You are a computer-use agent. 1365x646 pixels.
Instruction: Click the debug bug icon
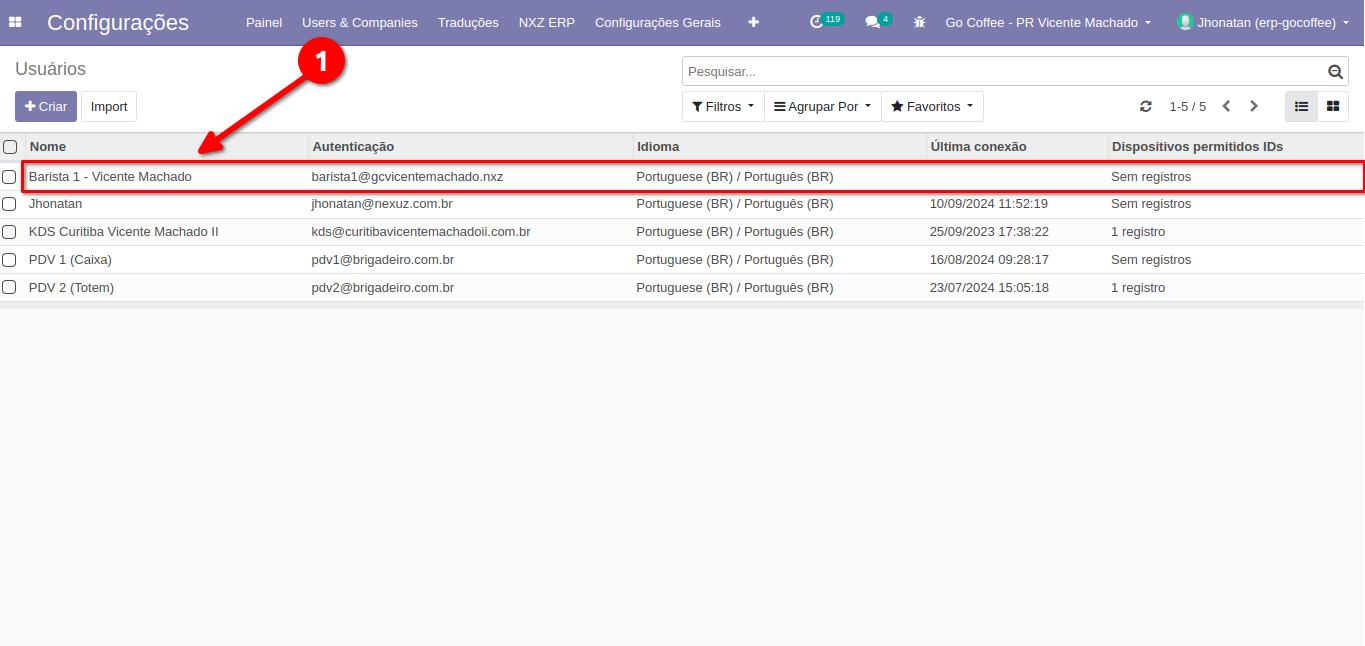coord(919,22)
